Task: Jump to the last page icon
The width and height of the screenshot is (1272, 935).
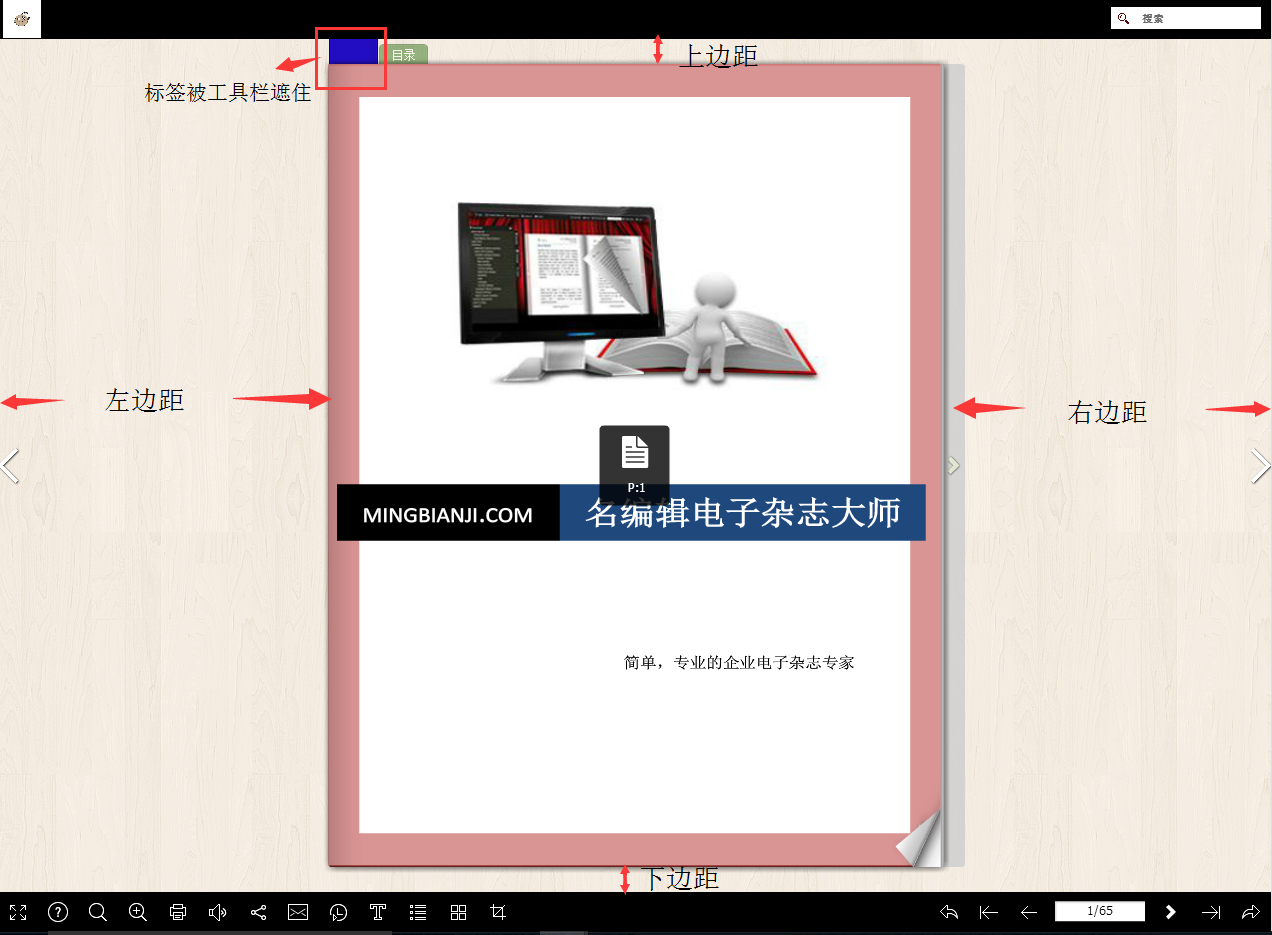Action: click(1211, 912)
